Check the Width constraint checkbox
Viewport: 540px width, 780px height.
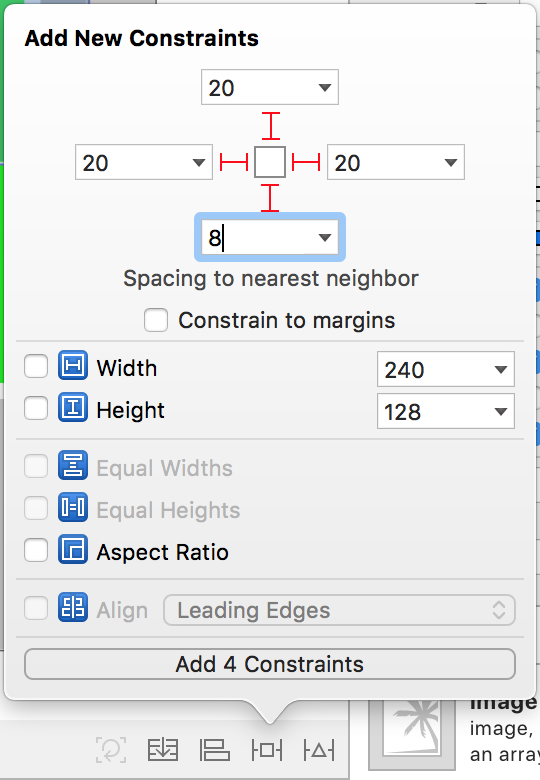(x=36, y=366)
